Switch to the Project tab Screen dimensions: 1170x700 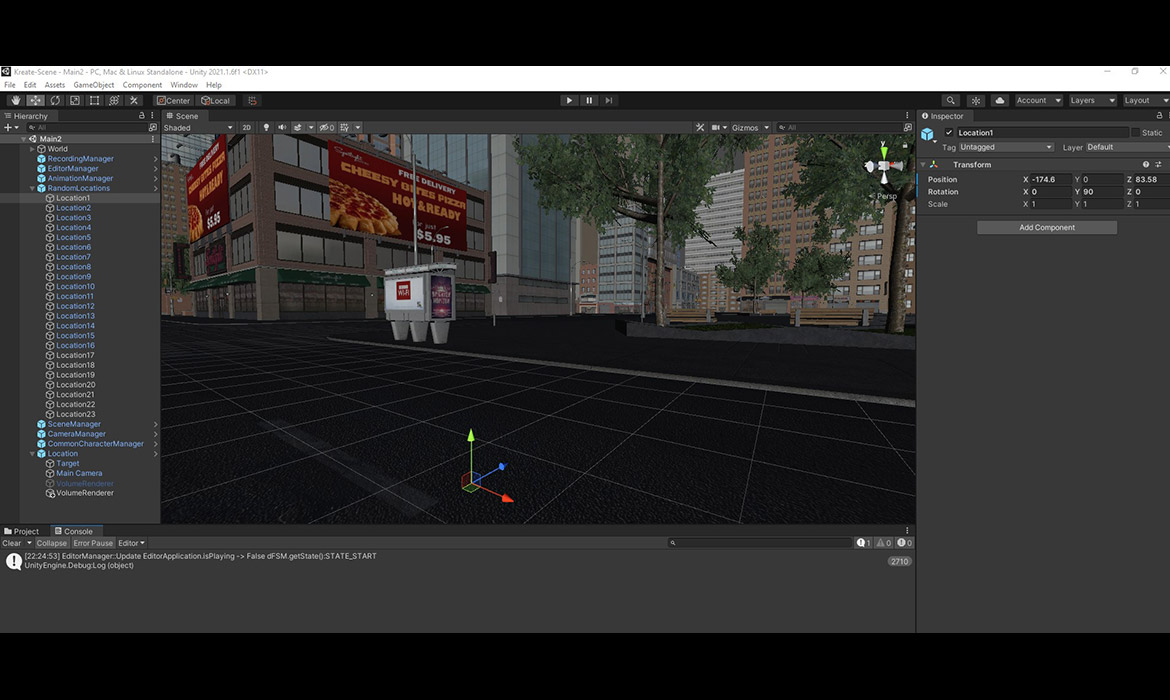pyautogui.click(x=22, y=531)
